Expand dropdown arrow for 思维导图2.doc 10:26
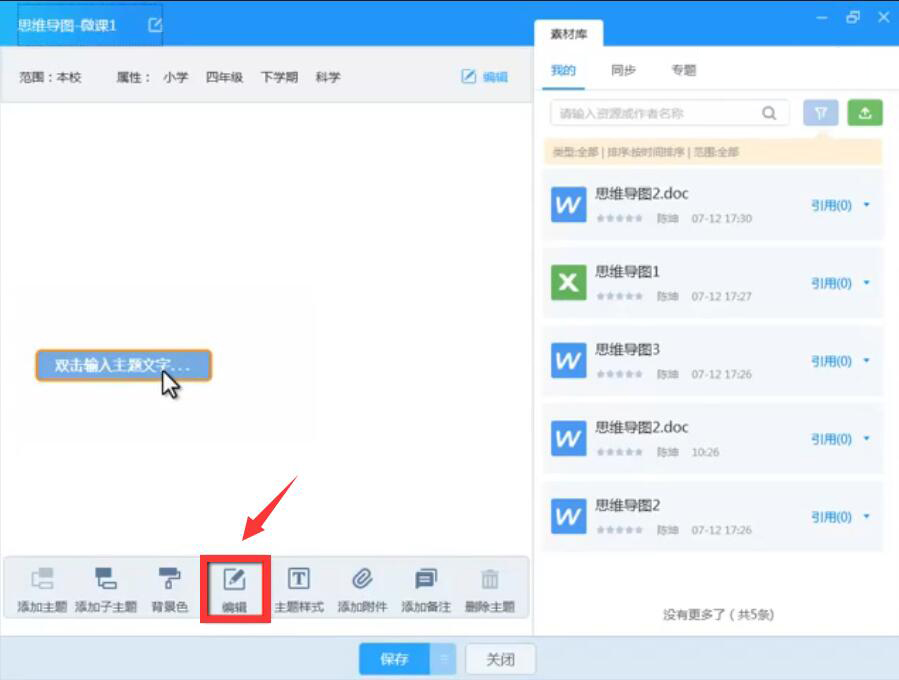This screenshot has width=899, height=680. click(x=866, y=439)
